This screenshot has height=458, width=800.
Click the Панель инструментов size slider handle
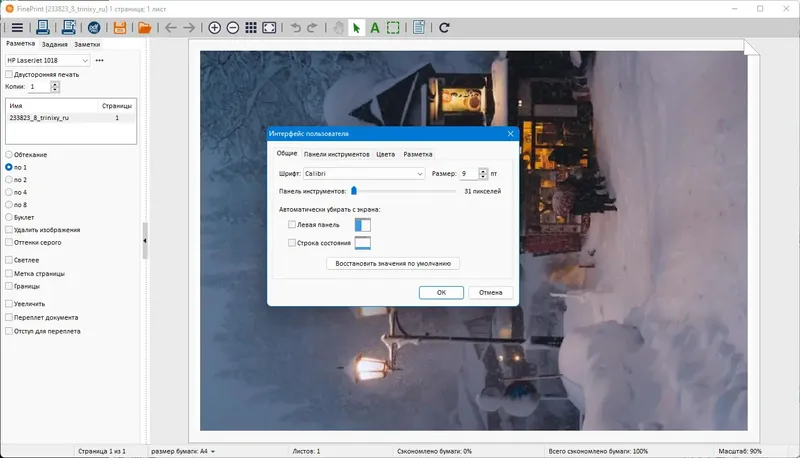(354, 190)
